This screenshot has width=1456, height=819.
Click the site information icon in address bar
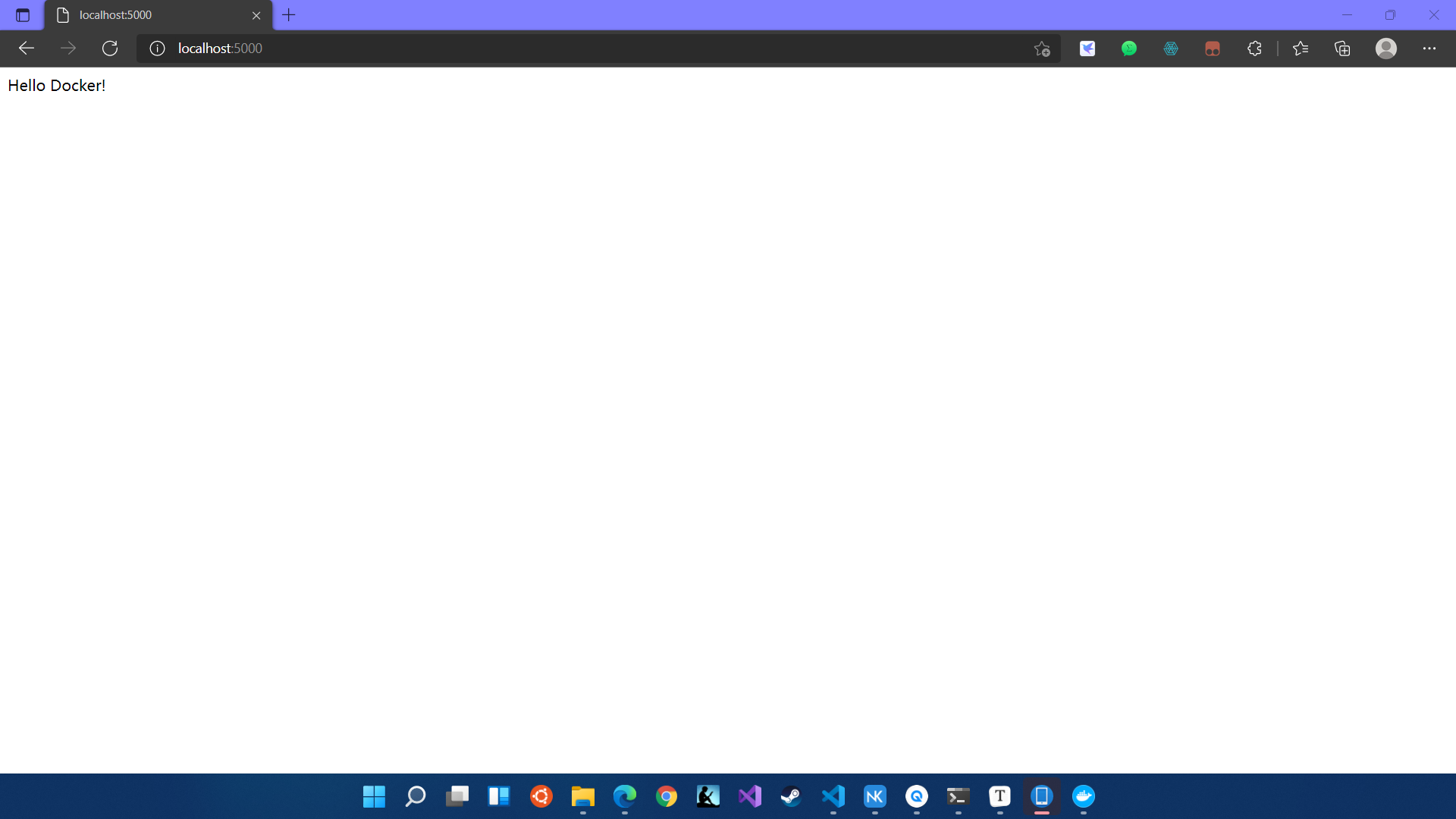[157, 49]
